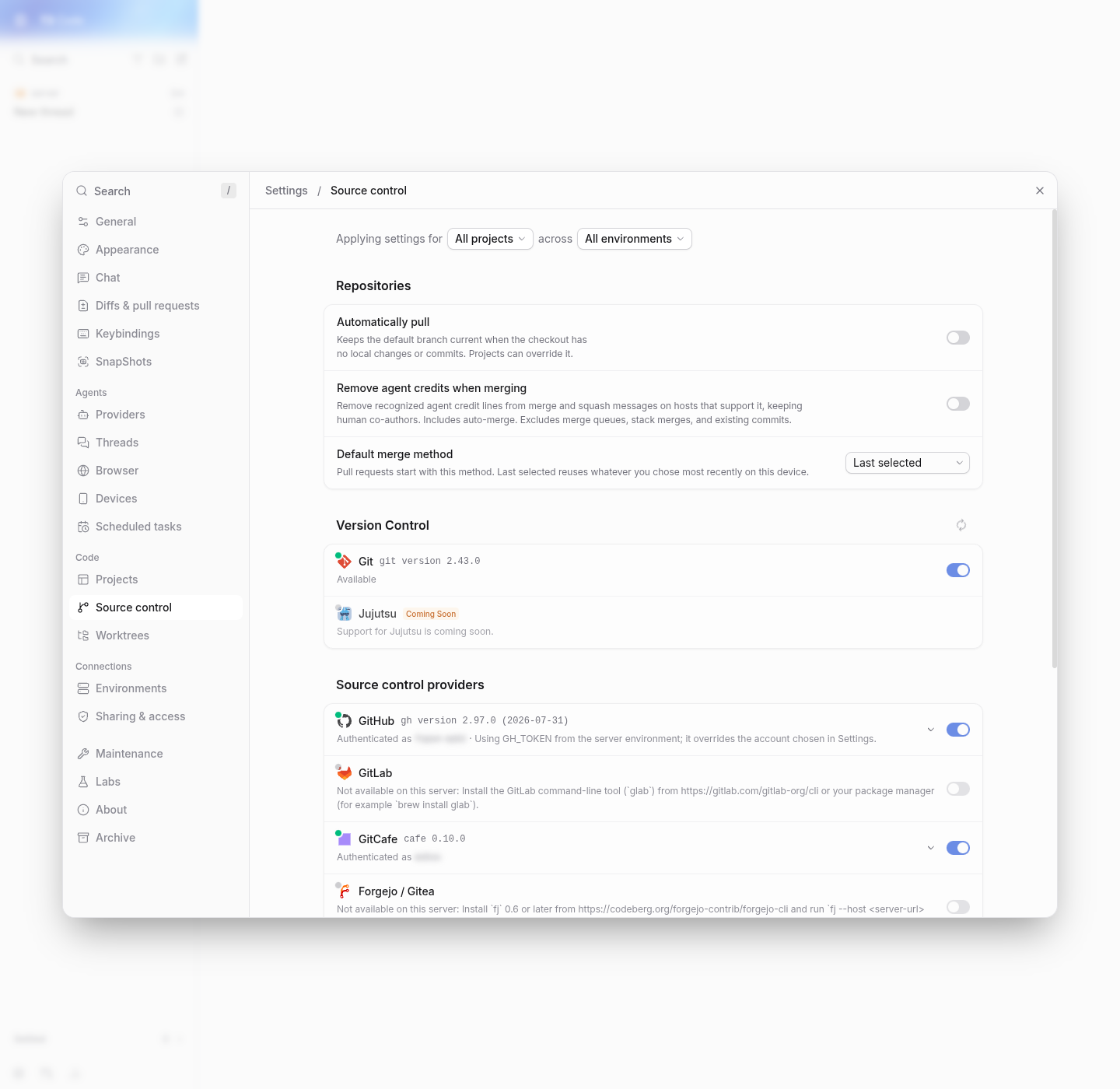Go to the Providers settings page
Viewport: 1120px width, 1089px height.
click(x=156, y=415)
